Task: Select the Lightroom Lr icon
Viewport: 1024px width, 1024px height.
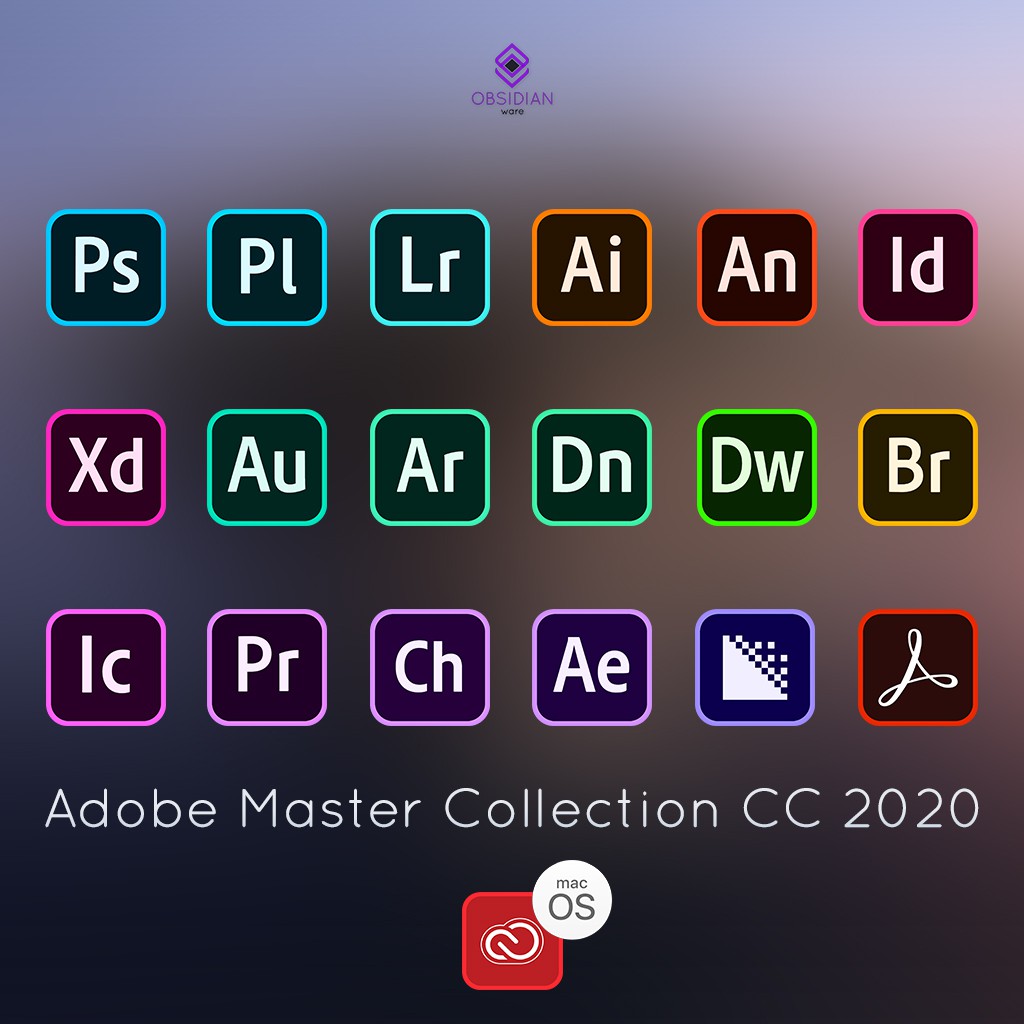Action: click(430, 267)
